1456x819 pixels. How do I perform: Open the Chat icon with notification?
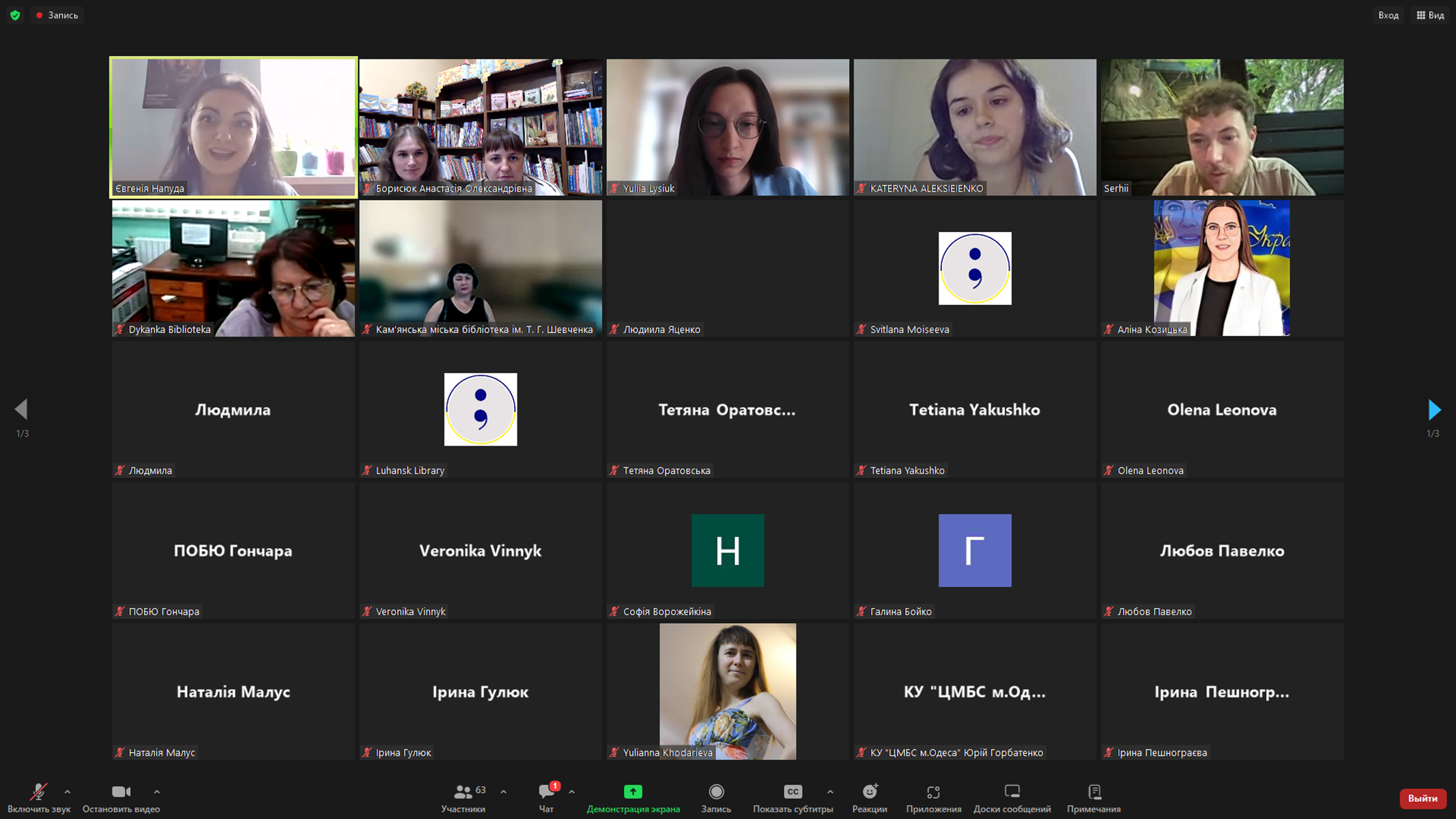pos(547,792)
